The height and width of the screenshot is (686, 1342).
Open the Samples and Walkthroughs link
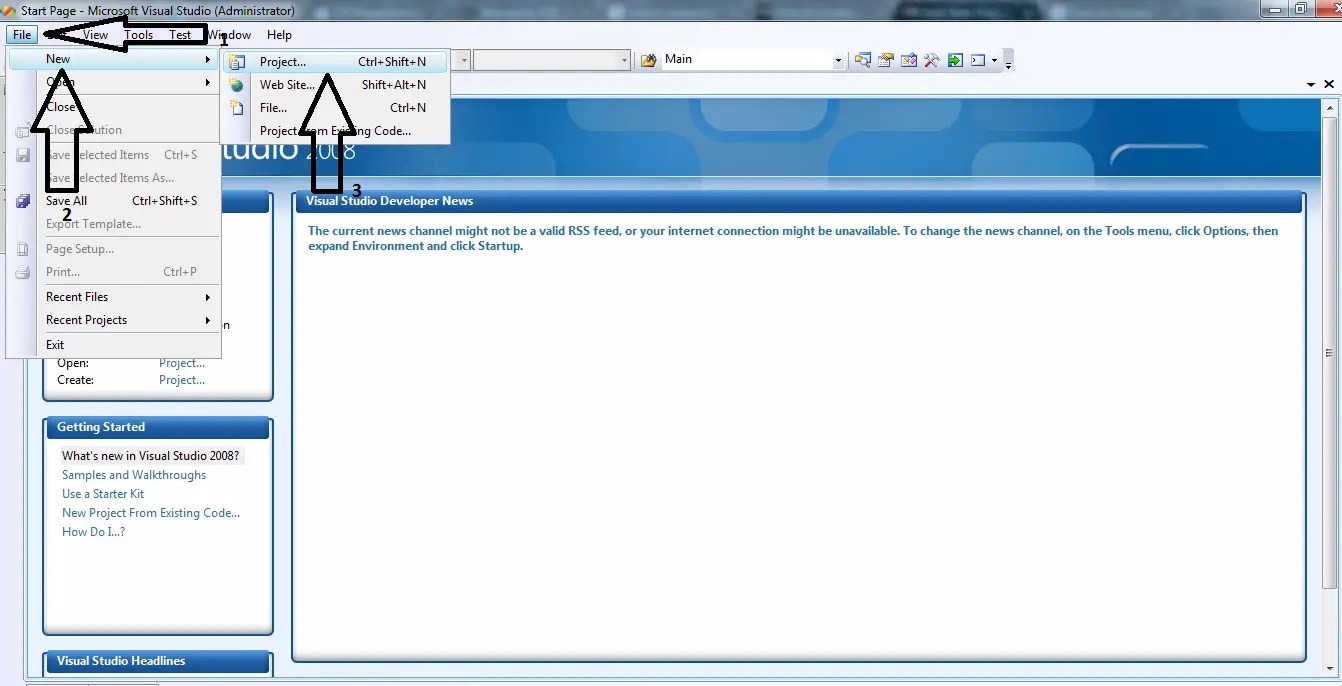click(134, 475)
